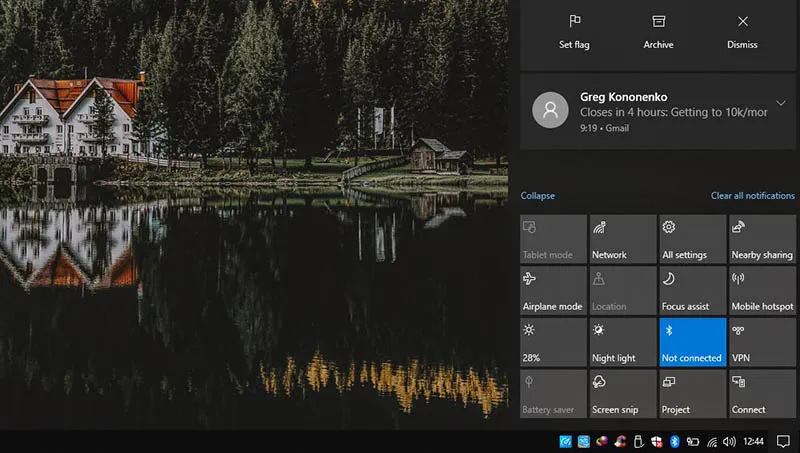This screenshot has height=453, width=800.
Task: Adjust the 28% brightness tile
Action: click(553, 342)
